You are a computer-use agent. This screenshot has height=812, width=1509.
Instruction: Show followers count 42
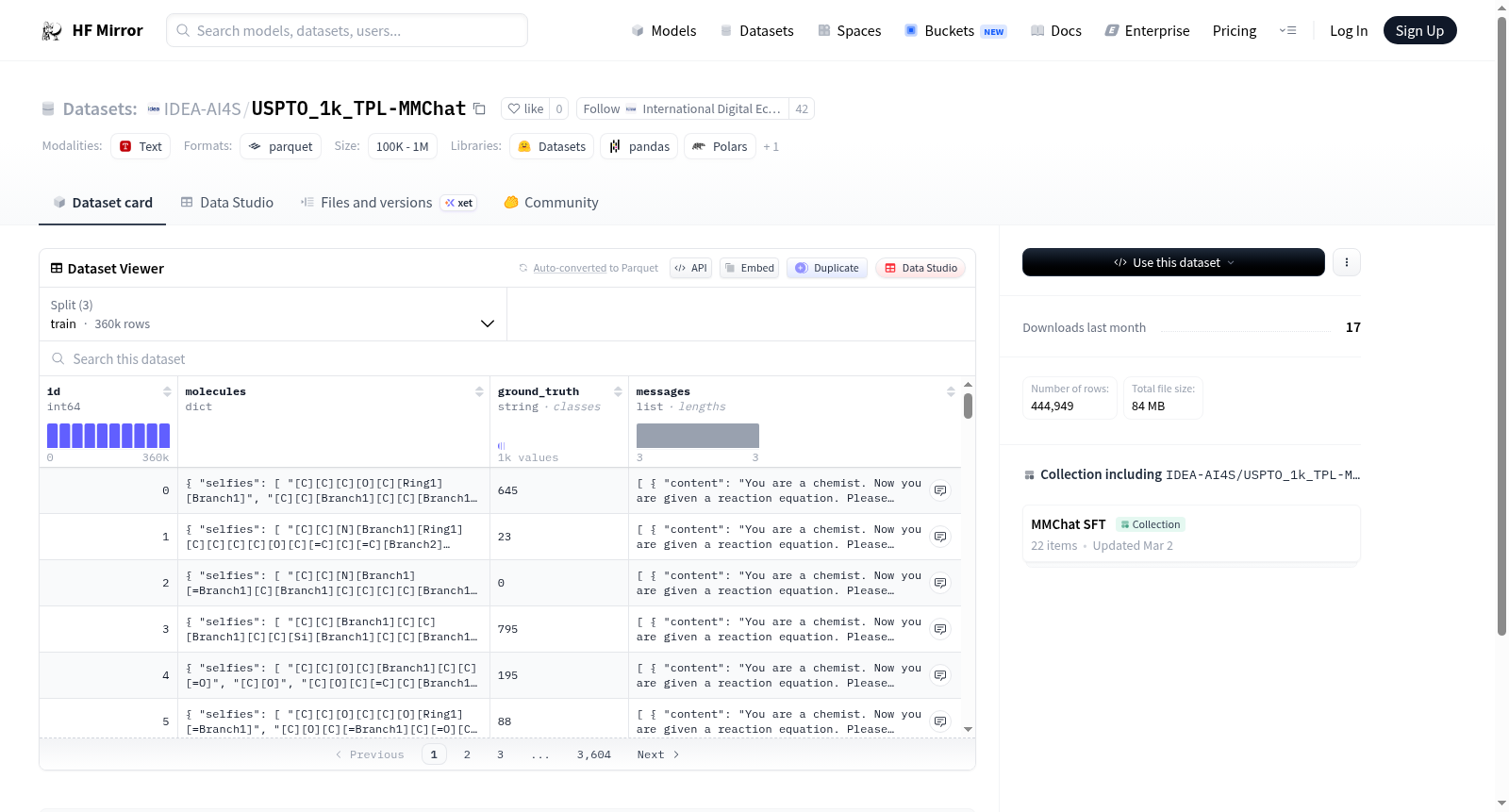click(x=802, y=109)
